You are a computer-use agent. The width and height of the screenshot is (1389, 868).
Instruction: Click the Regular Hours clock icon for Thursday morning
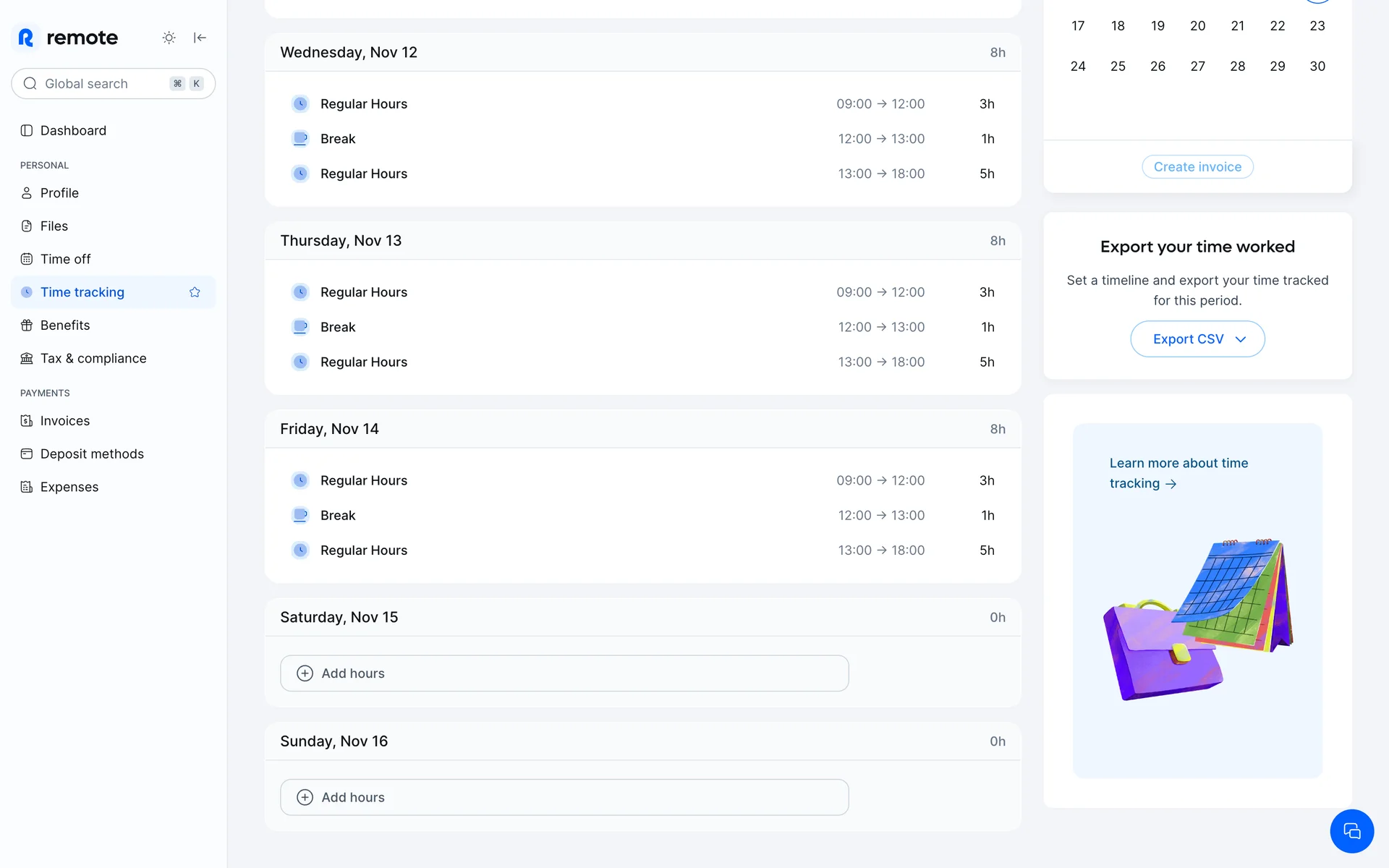(300, 292)
